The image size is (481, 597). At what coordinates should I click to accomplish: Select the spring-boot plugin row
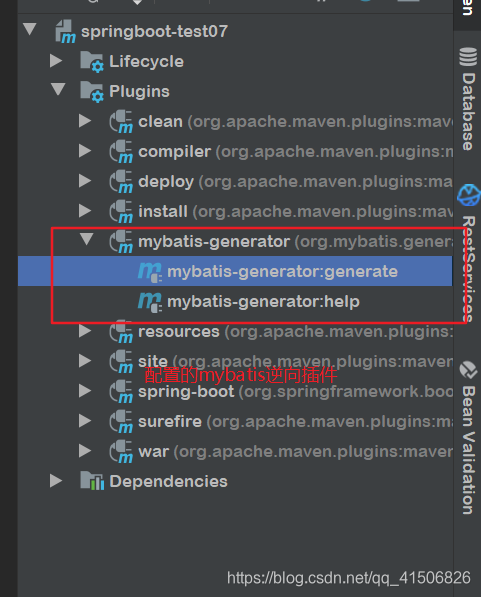[236, 392]
